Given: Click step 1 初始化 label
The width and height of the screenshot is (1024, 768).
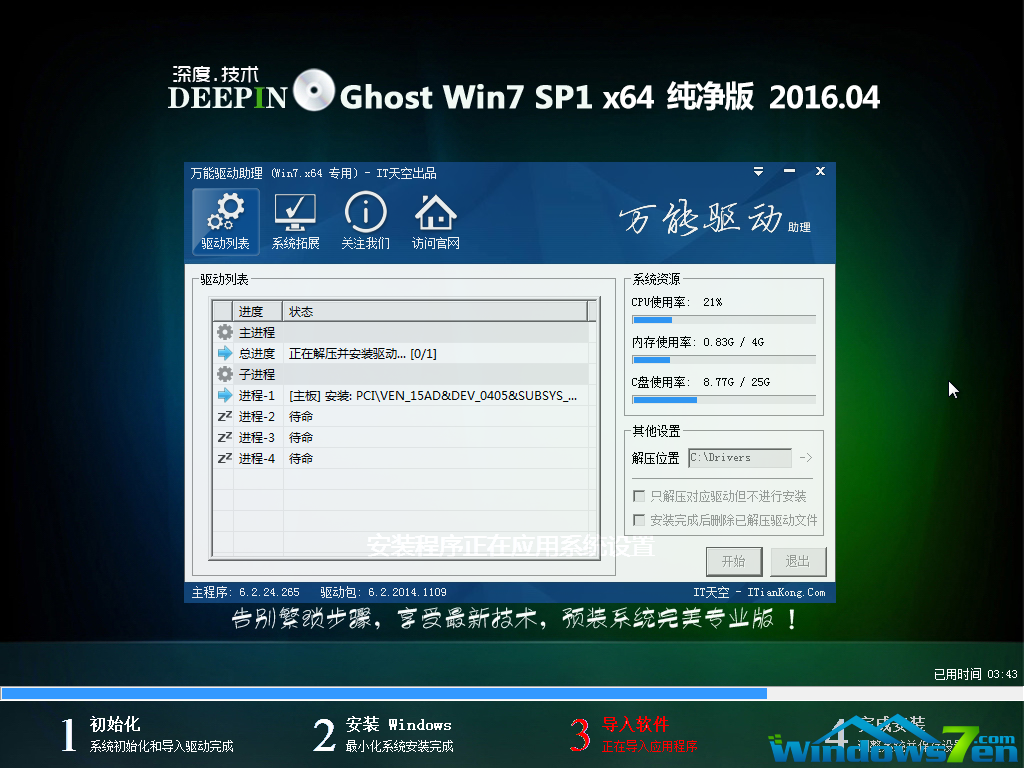Looking at the screenshot, I should tap(115, 724).
